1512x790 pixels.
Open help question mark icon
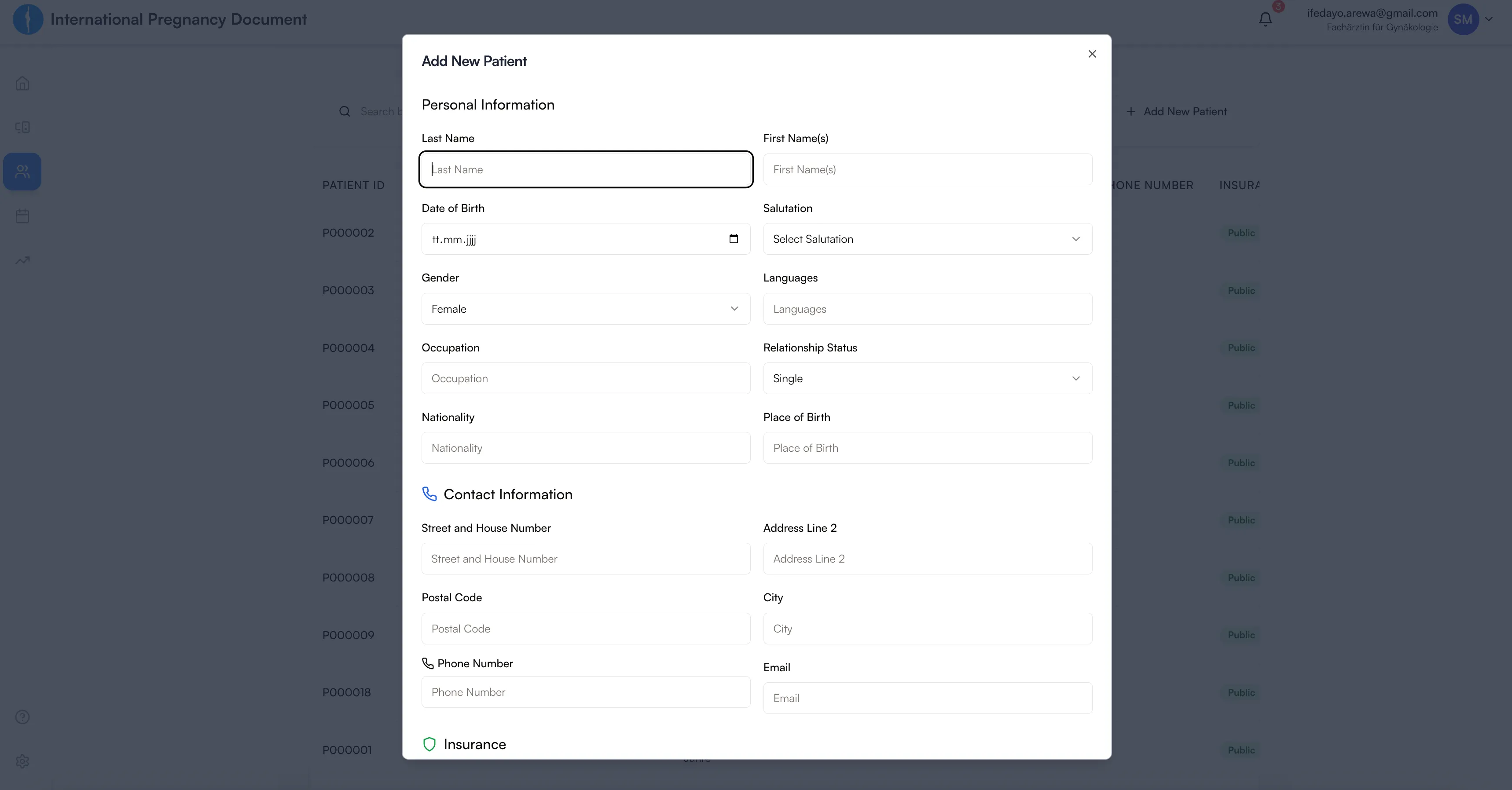22,717
